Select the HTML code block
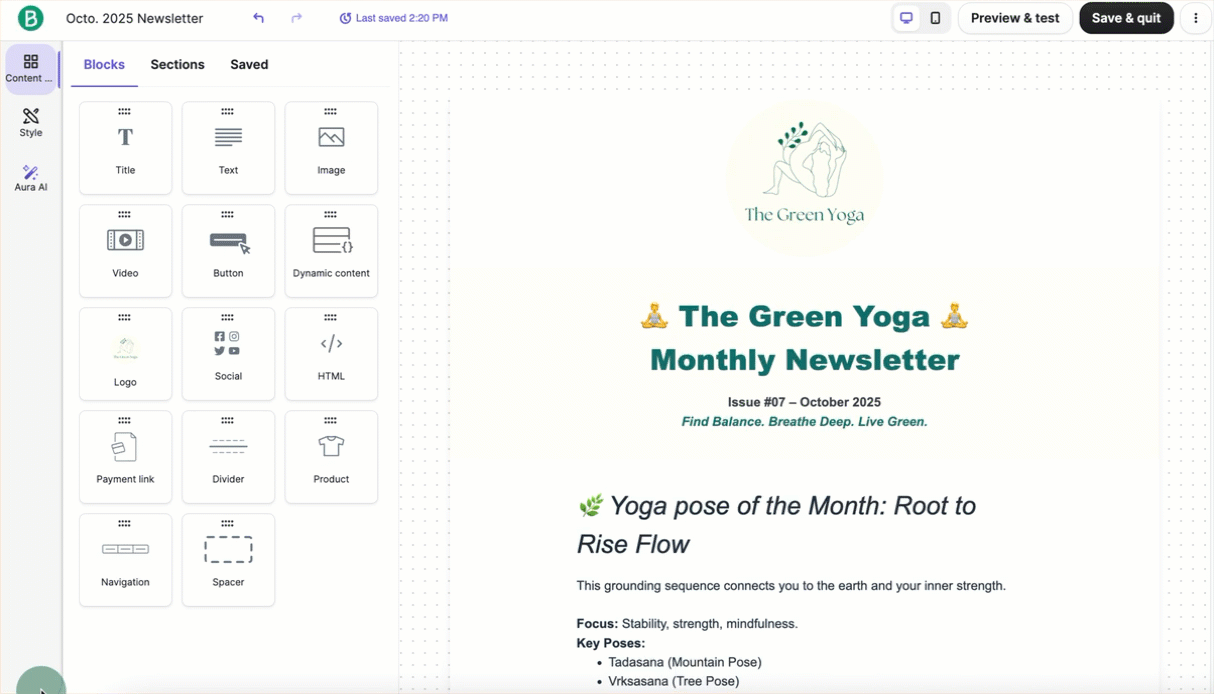This screenshot has width=1214, height=694. (331, 354)
